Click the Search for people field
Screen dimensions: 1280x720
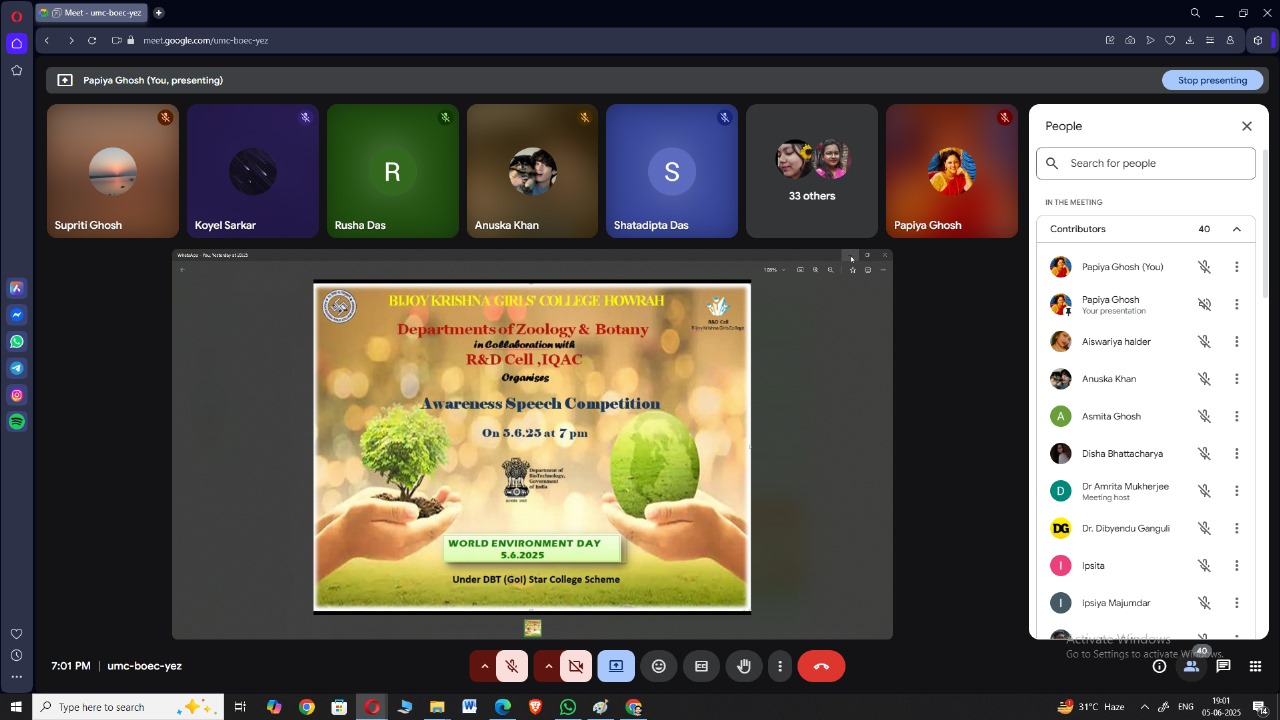coord(1155,163)
